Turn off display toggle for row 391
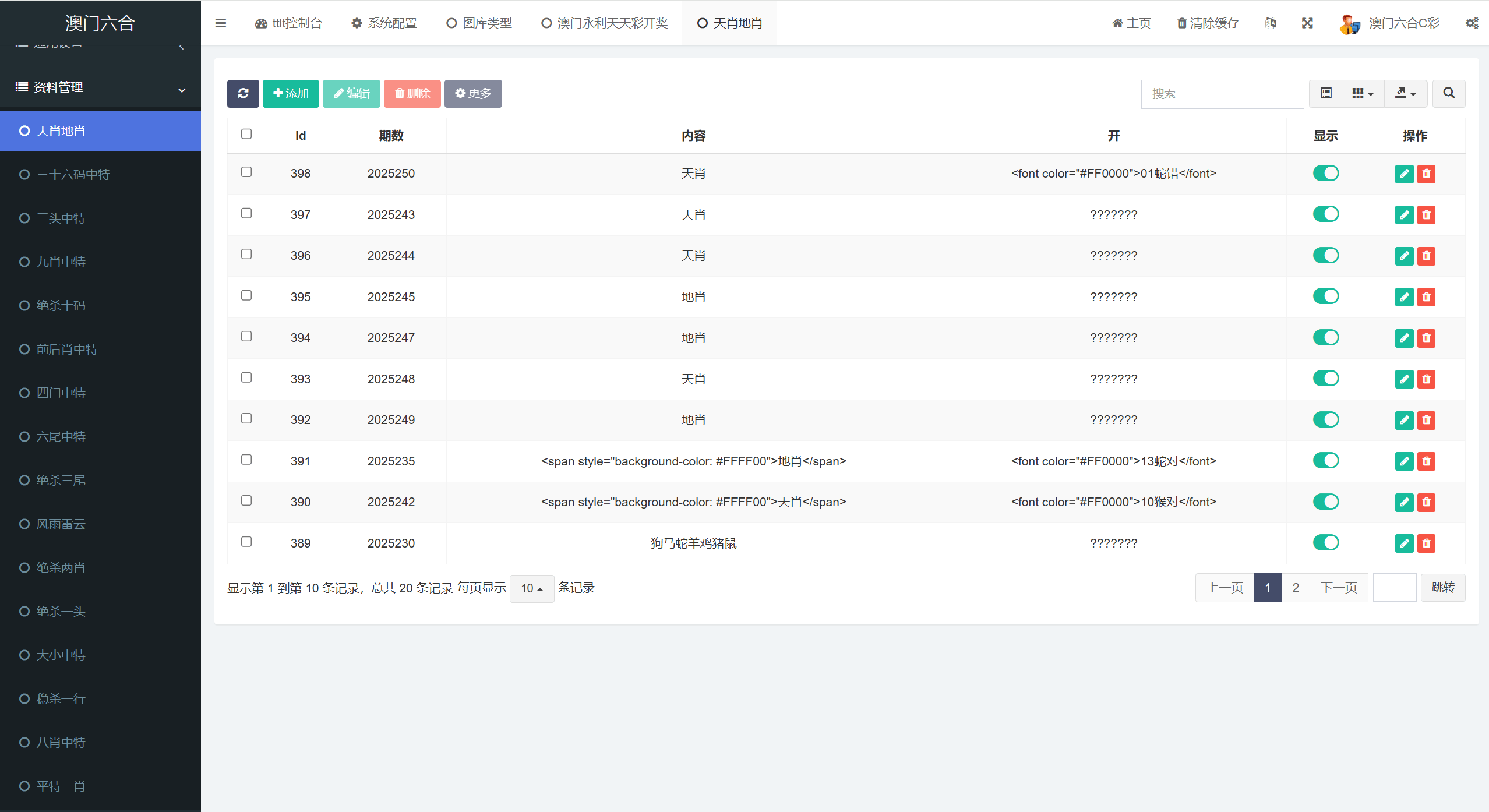 [x=1326, y=461]
